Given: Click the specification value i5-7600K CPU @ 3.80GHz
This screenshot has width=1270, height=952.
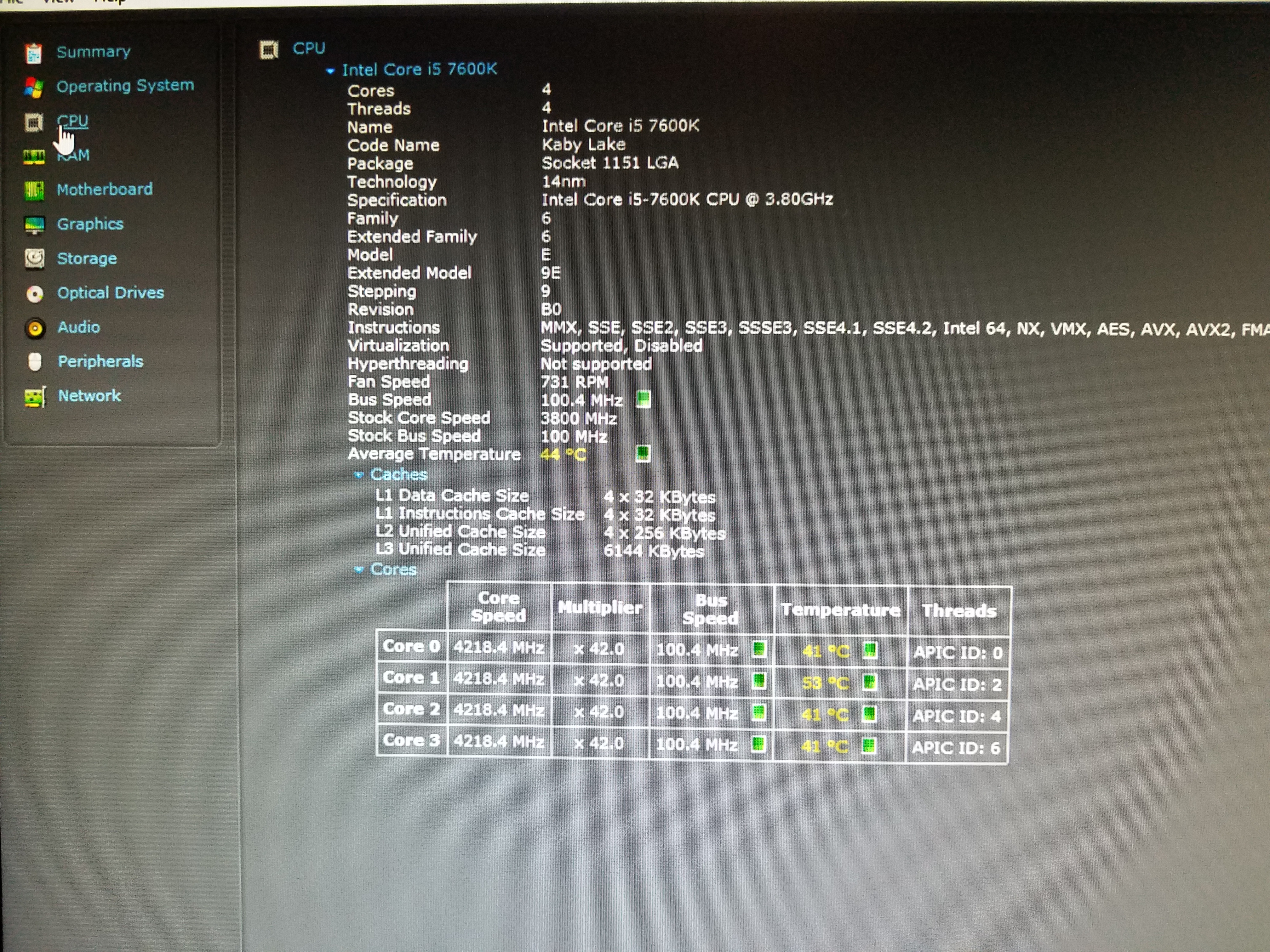Looking at the screenshot, I should 687,199.
